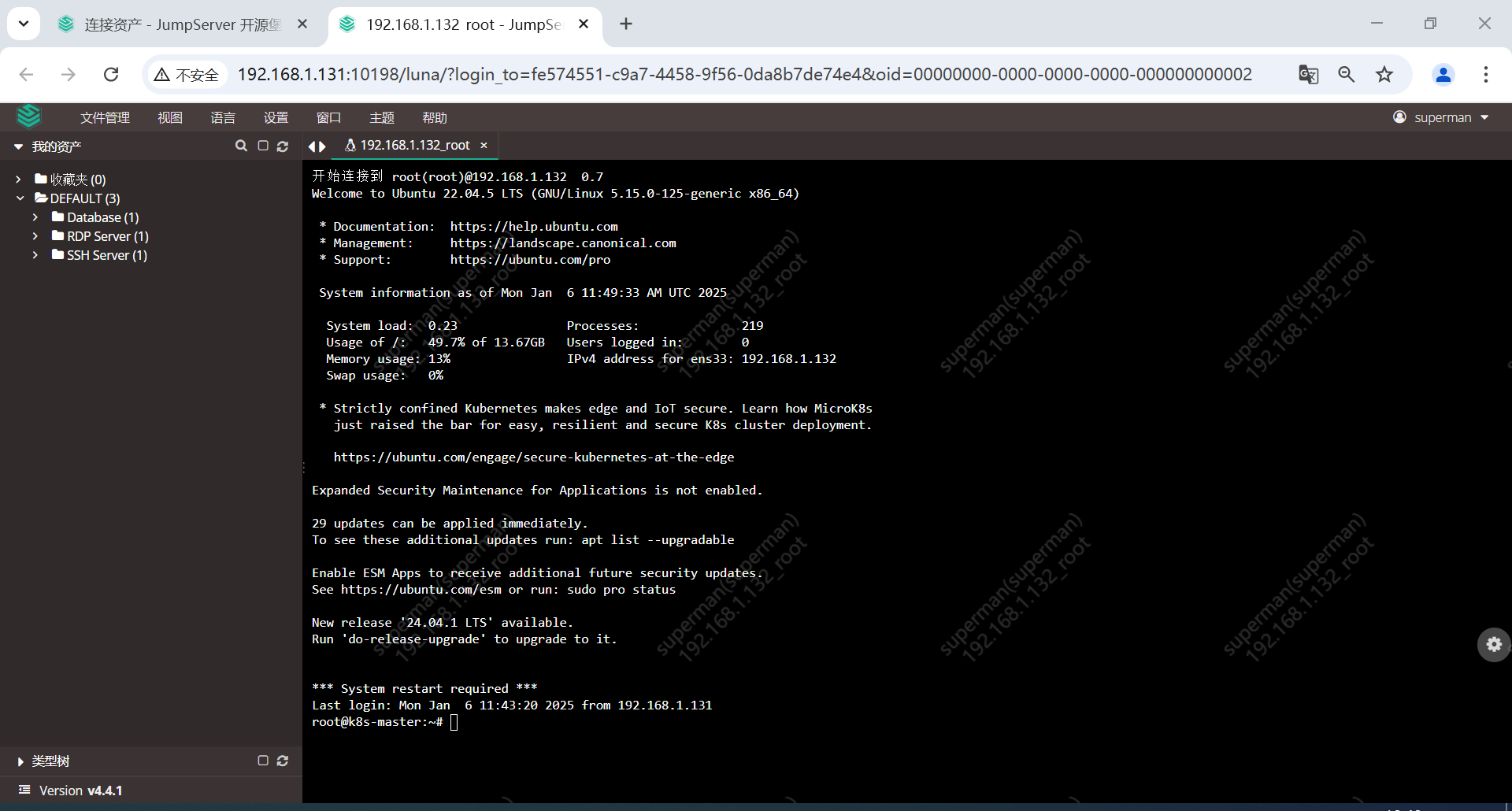This screenshot has height=811, width=1512.
Task: Click the https://landscape.canonical.com text
Action: (x=563, y=243)
